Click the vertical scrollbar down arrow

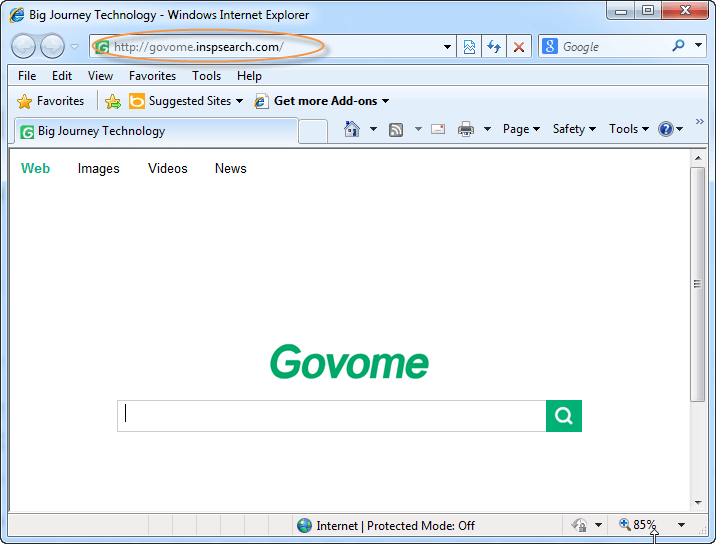click(x=698, y=502)
